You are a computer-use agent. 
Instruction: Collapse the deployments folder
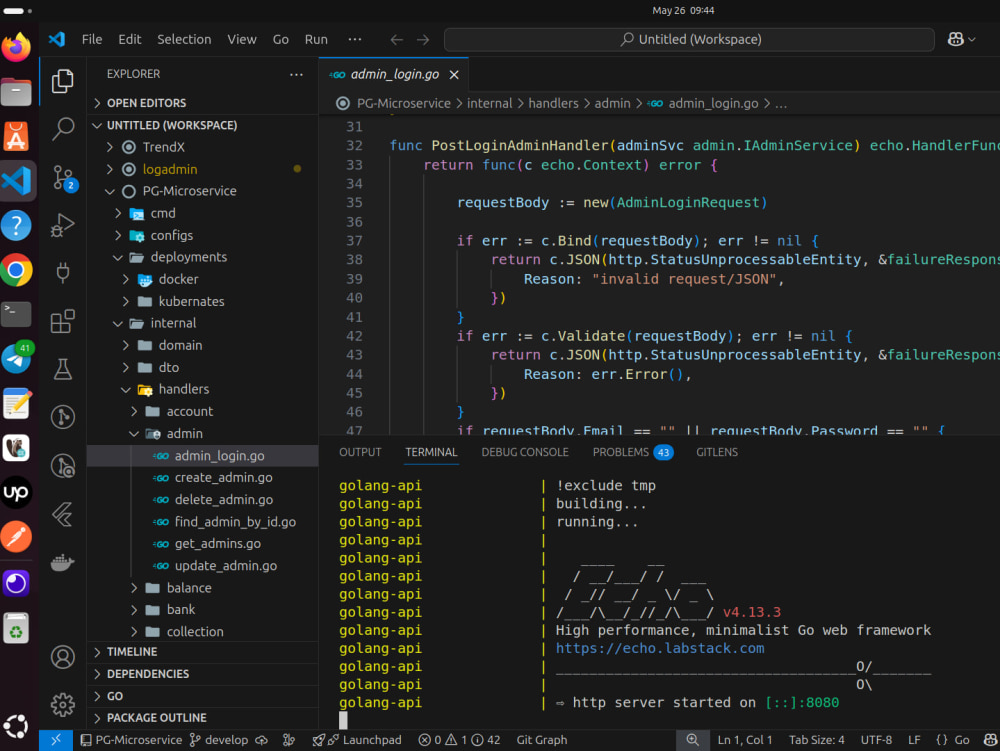189,258
